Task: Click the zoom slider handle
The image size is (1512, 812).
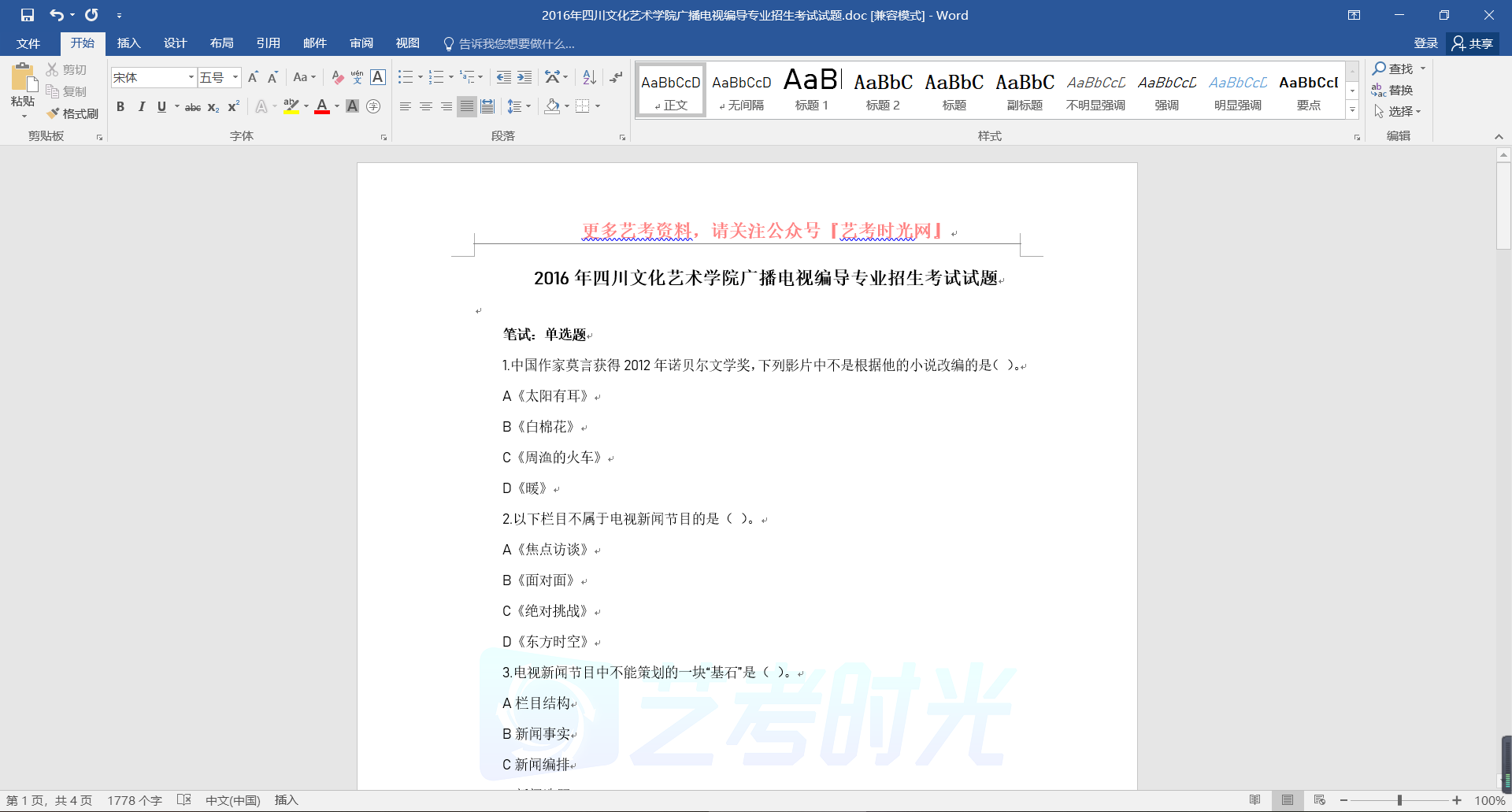Action: click(1399, 800)
